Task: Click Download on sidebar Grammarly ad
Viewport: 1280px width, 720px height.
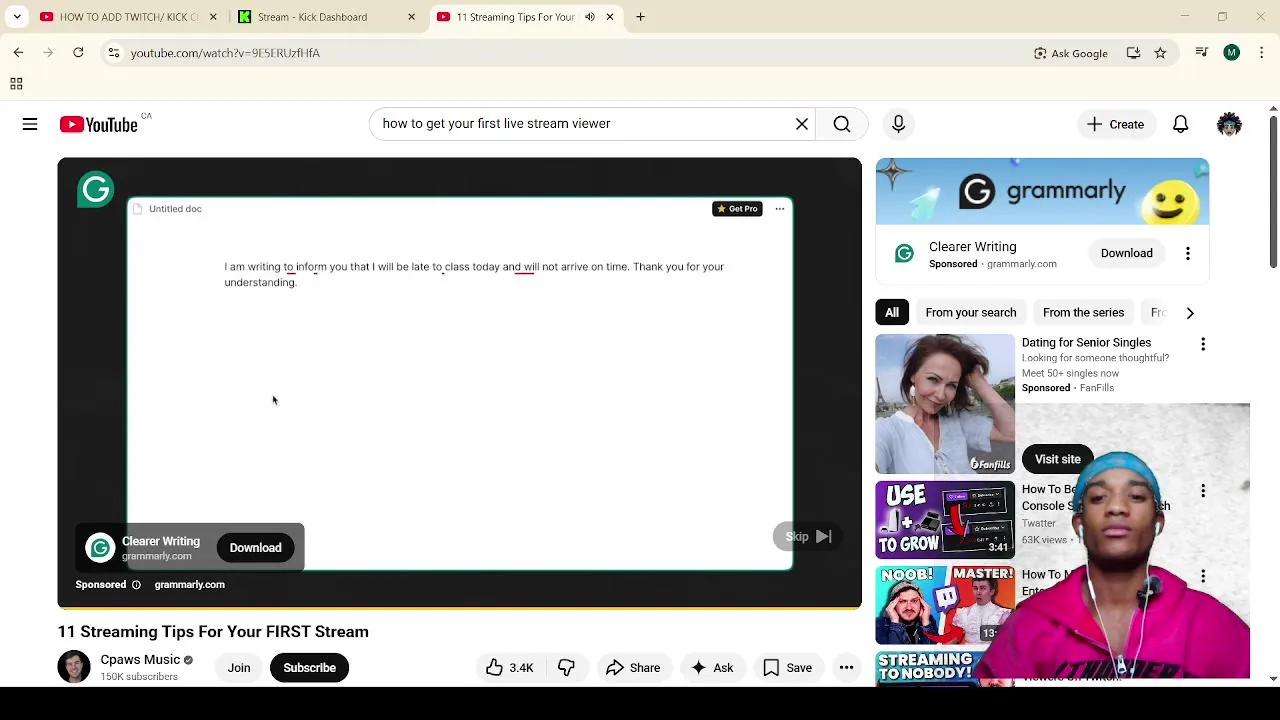Action: tap(1127, 253)
